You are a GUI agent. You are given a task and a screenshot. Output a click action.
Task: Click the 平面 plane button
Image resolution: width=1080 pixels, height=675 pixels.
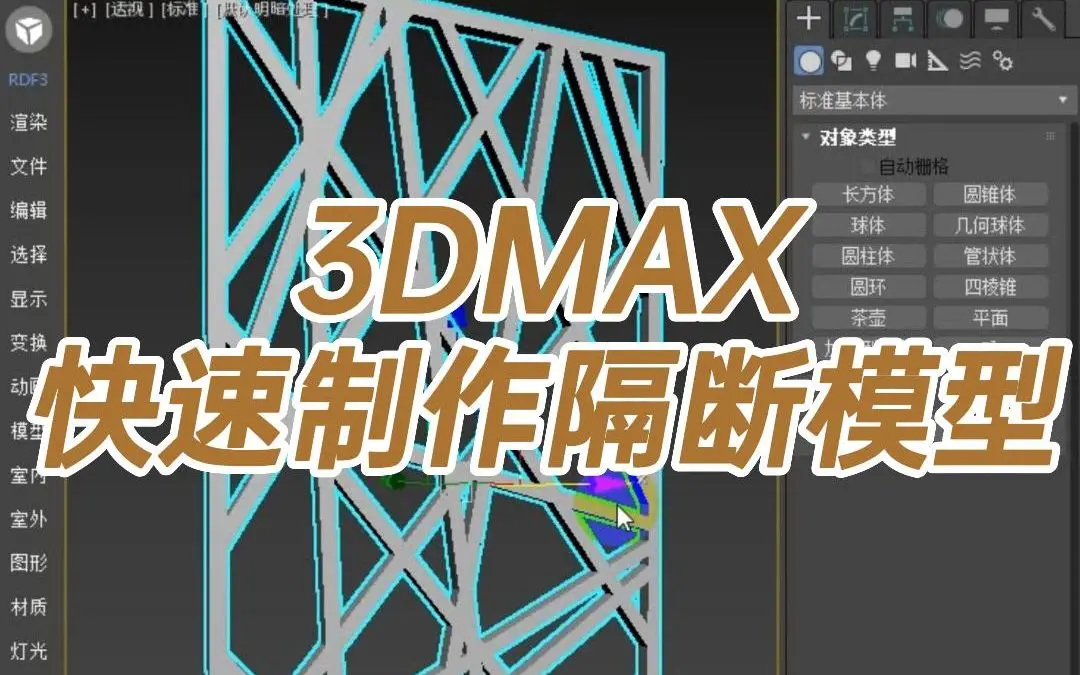coord(990,318)
